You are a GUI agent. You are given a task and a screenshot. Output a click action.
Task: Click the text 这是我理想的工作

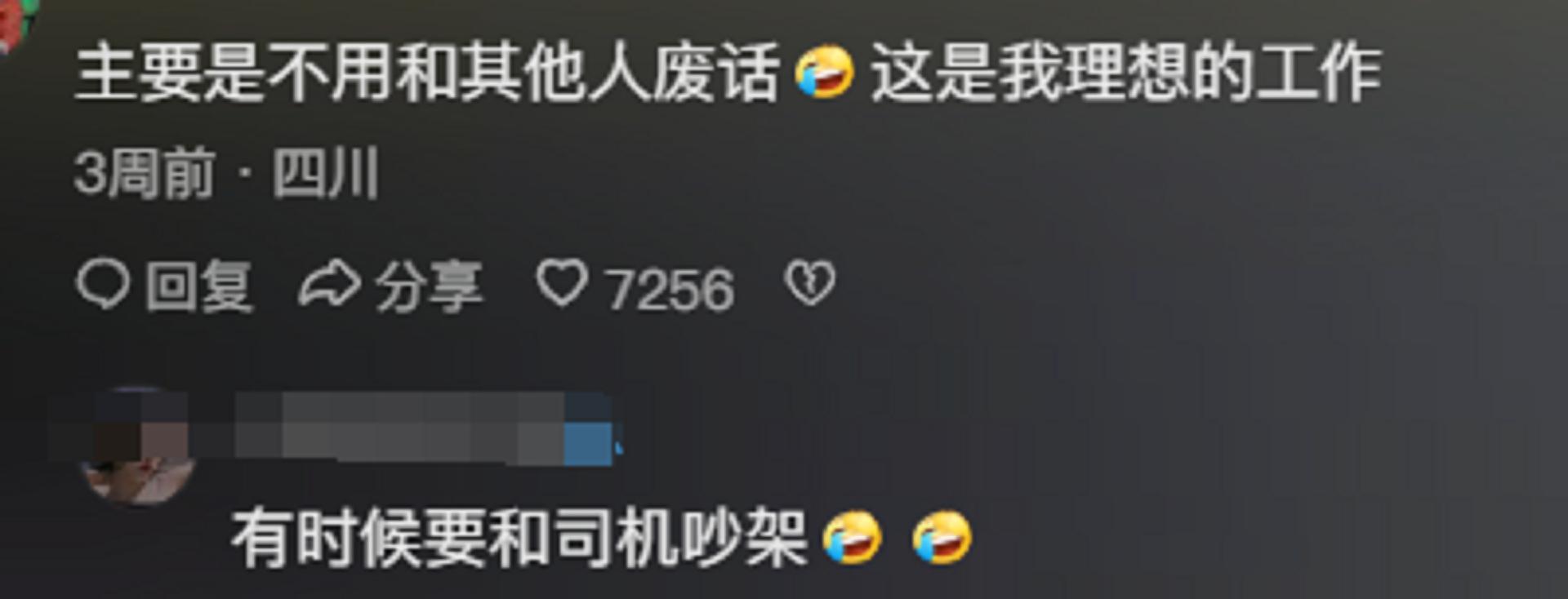pyautogui.click(x=1125, y=73)
